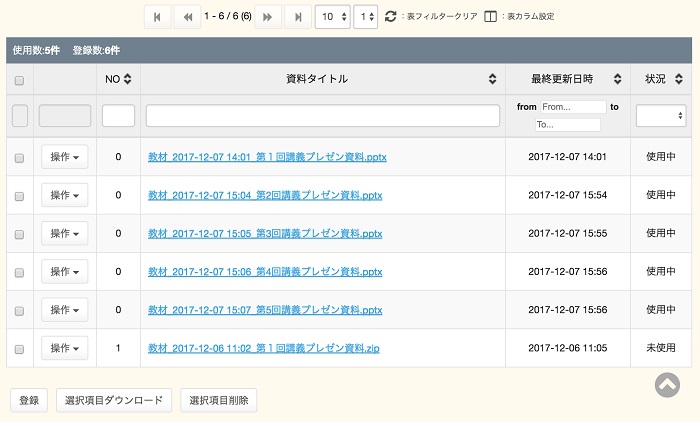This screenshot has height=422, width=700.
Task: Click the 登録 button
Action: (28, 400)
